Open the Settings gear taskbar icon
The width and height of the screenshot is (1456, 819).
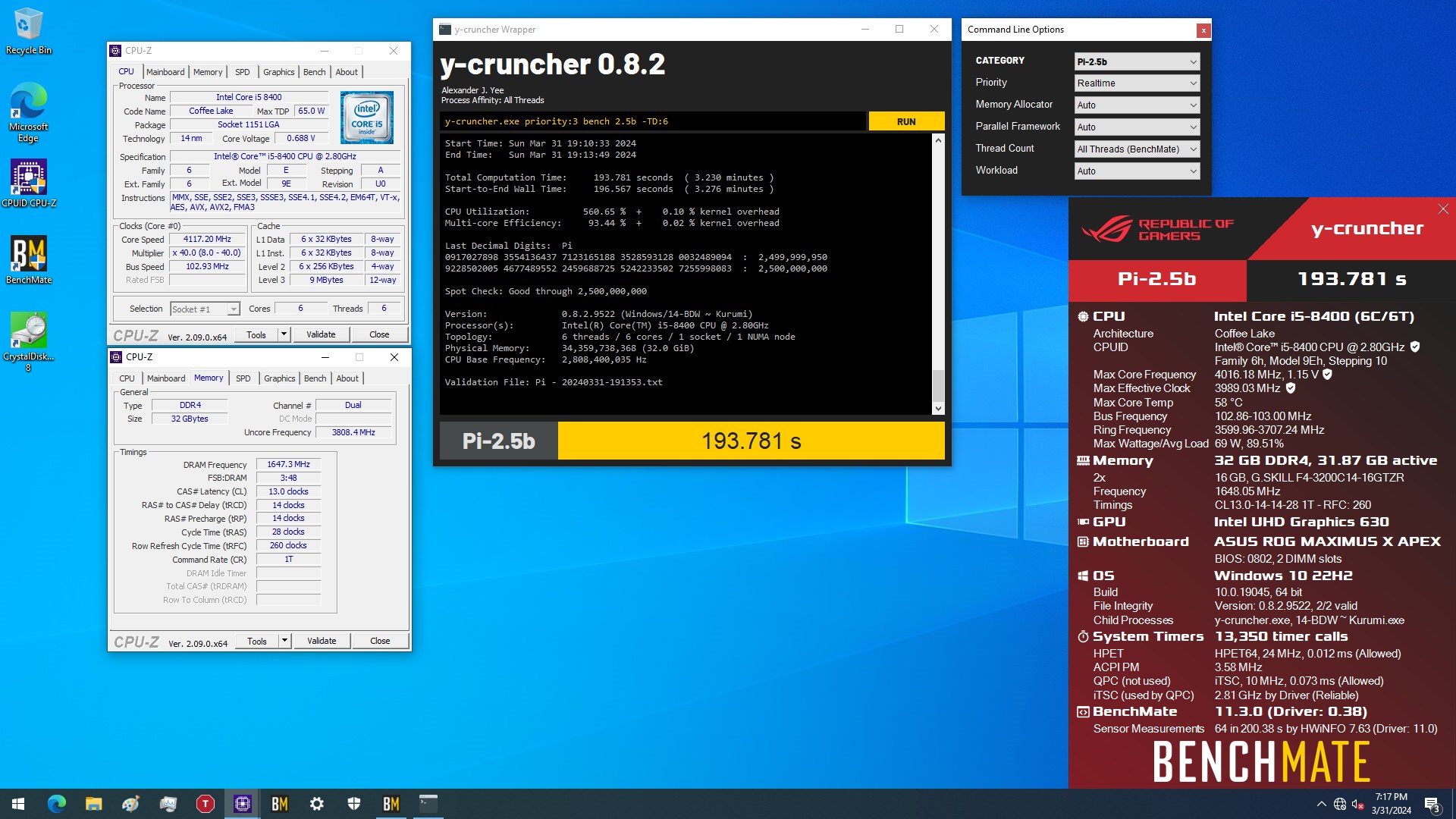[317, 804]
